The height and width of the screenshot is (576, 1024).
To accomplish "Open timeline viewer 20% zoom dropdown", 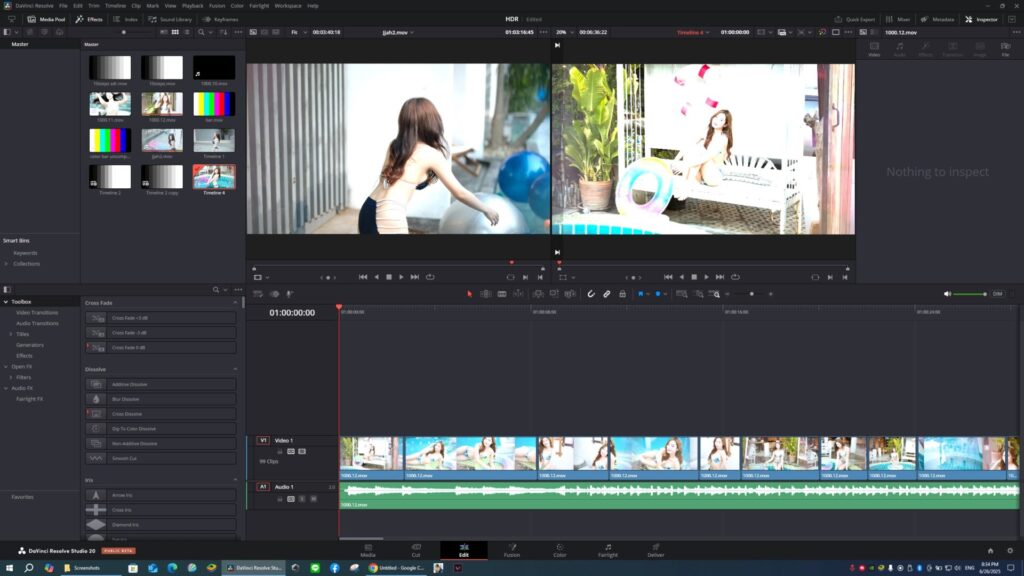I will pos(565,32).
